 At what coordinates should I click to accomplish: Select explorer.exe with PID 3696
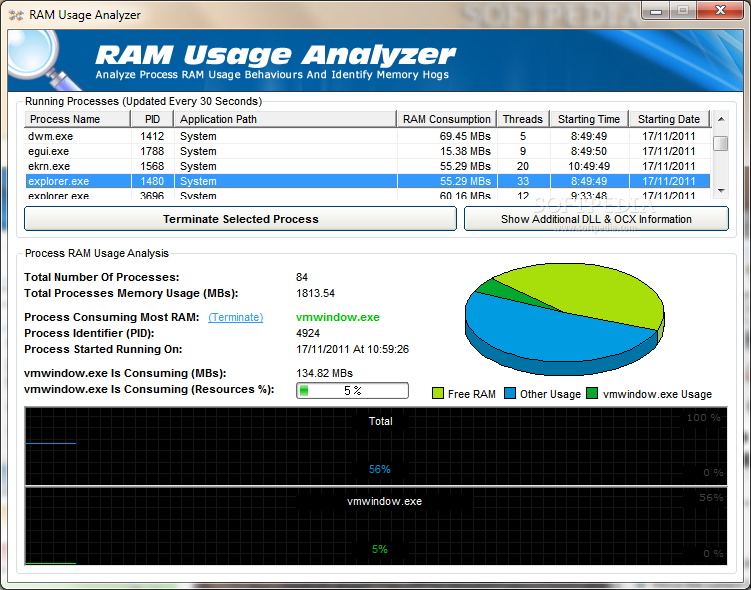367,194
